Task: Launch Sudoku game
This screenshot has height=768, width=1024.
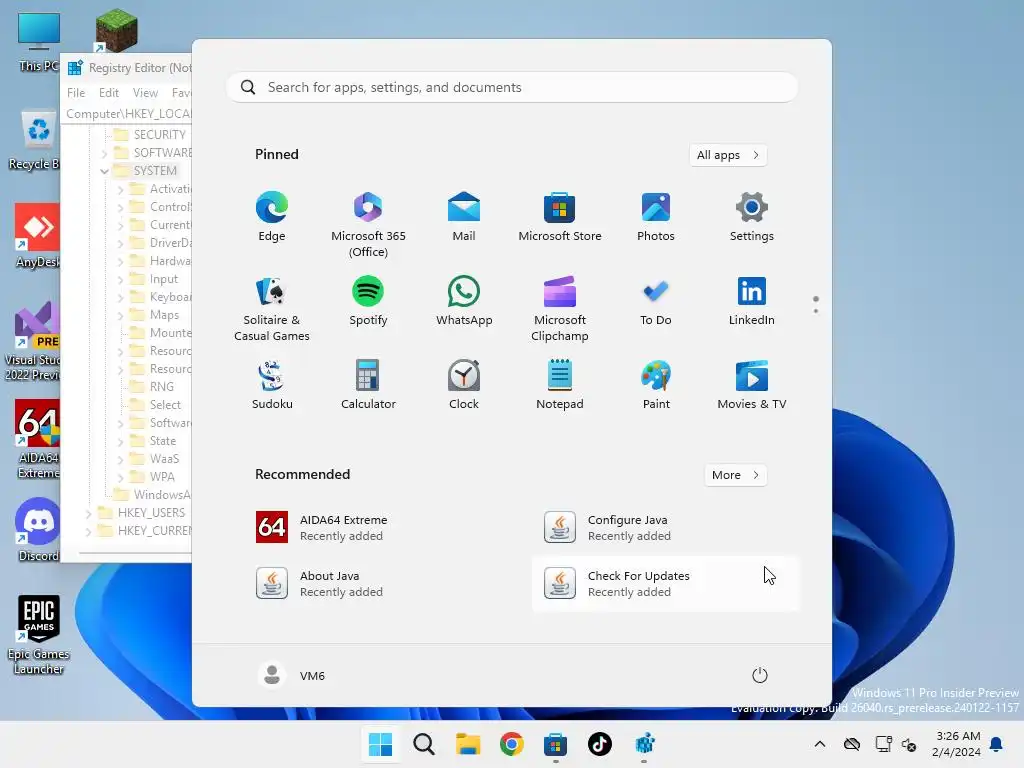Action: coord(272,385)
